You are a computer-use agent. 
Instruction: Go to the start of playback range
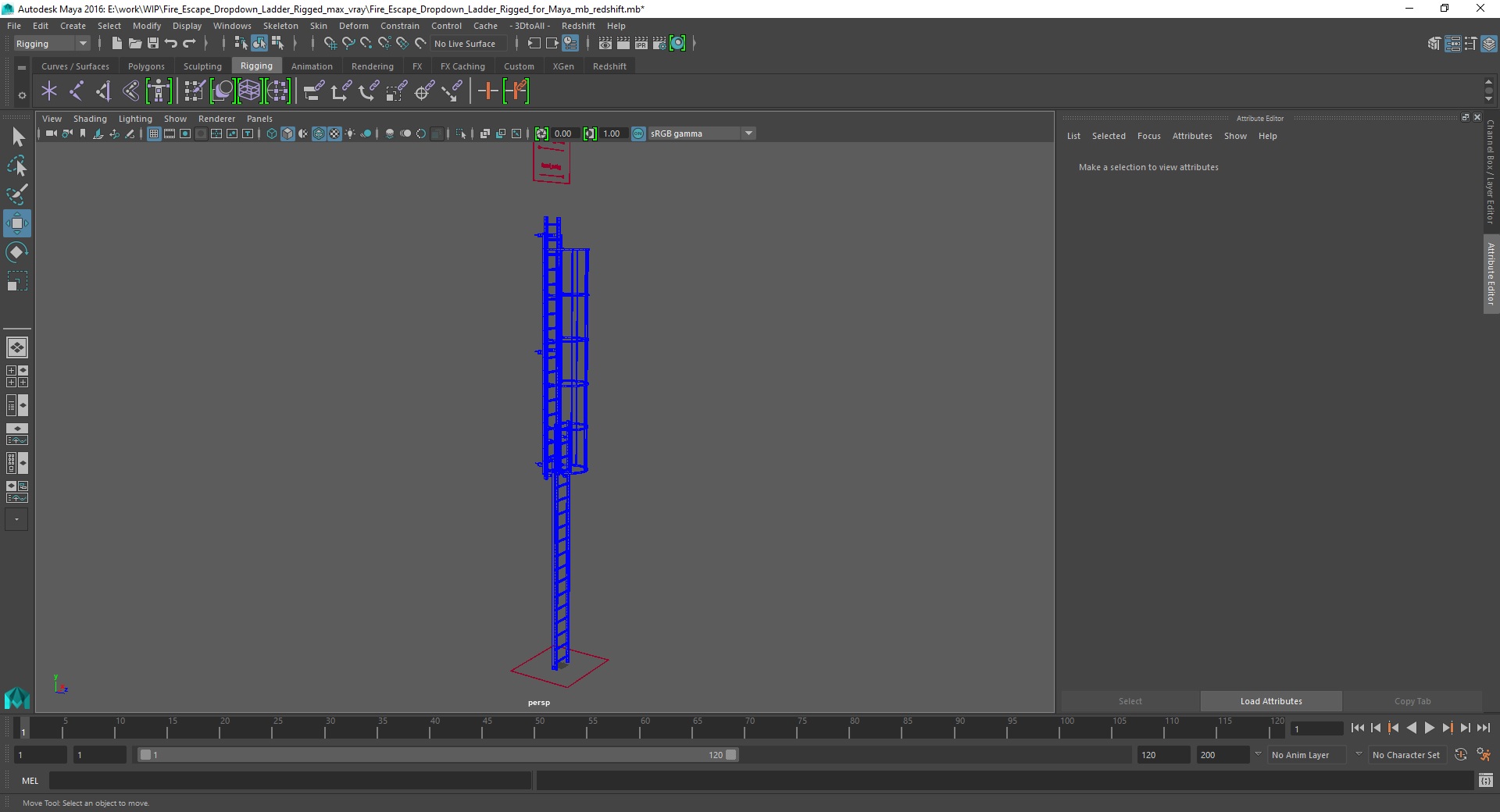click(x=1358, y=728)
